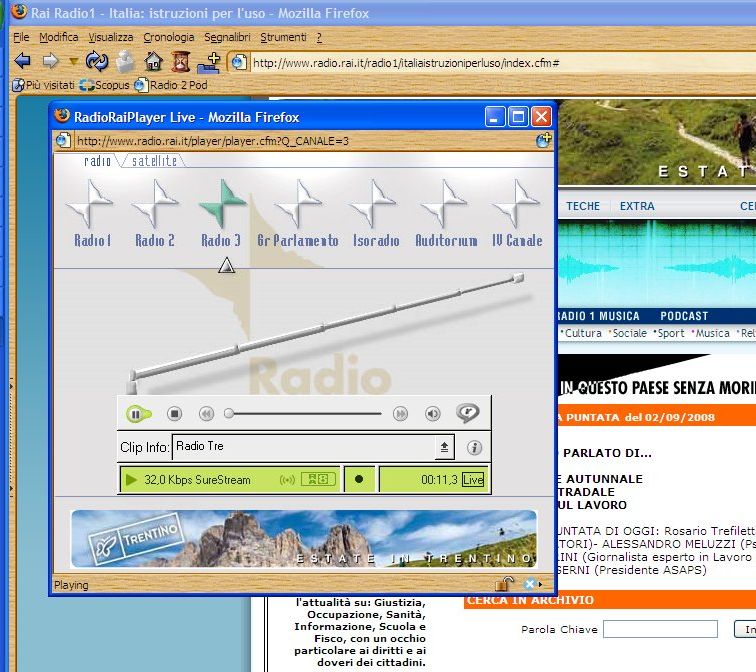Open the Cultura category link
The image size is (756, 672).
click(581, 333)
